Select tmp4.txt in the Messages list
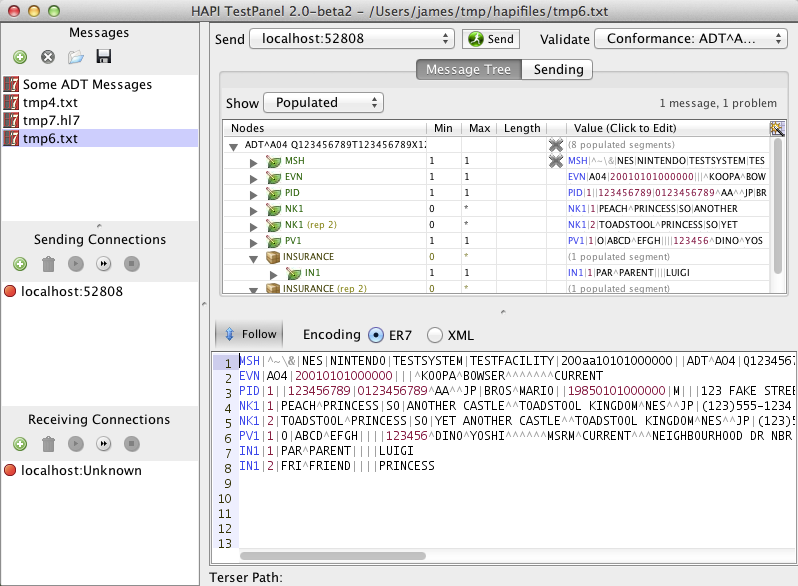798x586 pixels. pyautogui.click(x=51, y=102)
